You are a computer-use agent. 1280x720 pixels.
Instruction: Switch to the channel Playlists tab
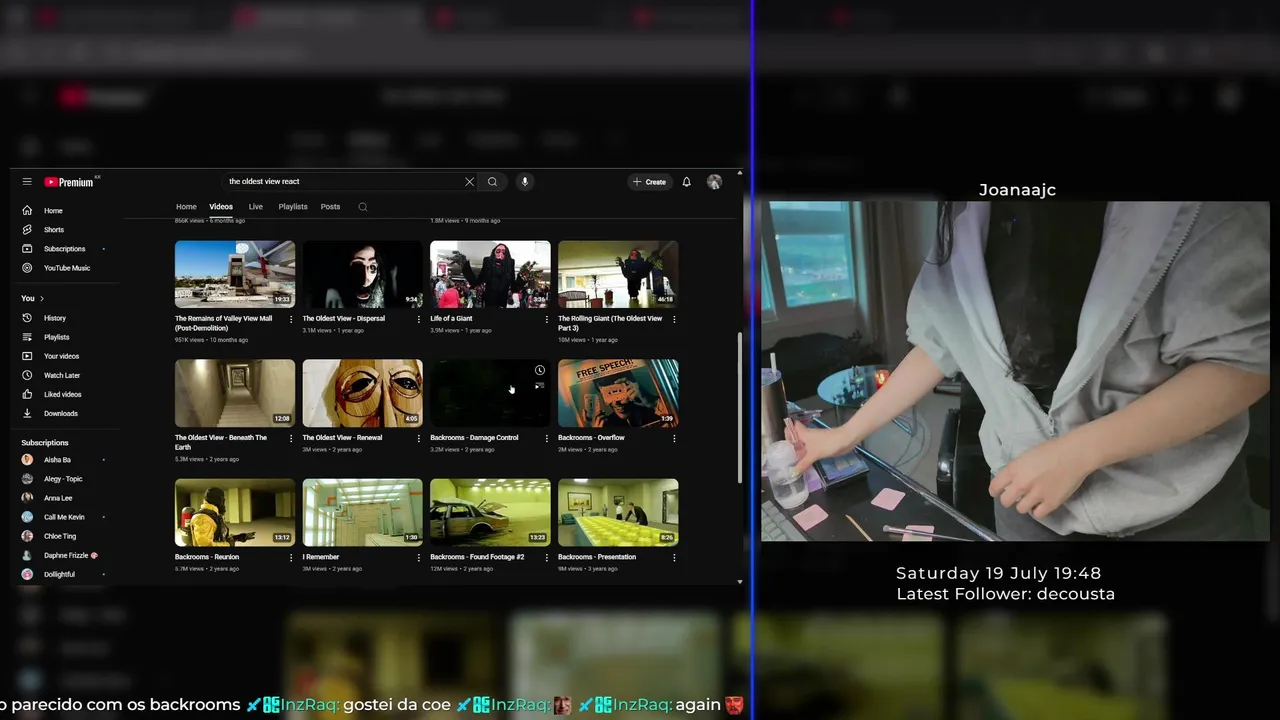tap(293, 207)
